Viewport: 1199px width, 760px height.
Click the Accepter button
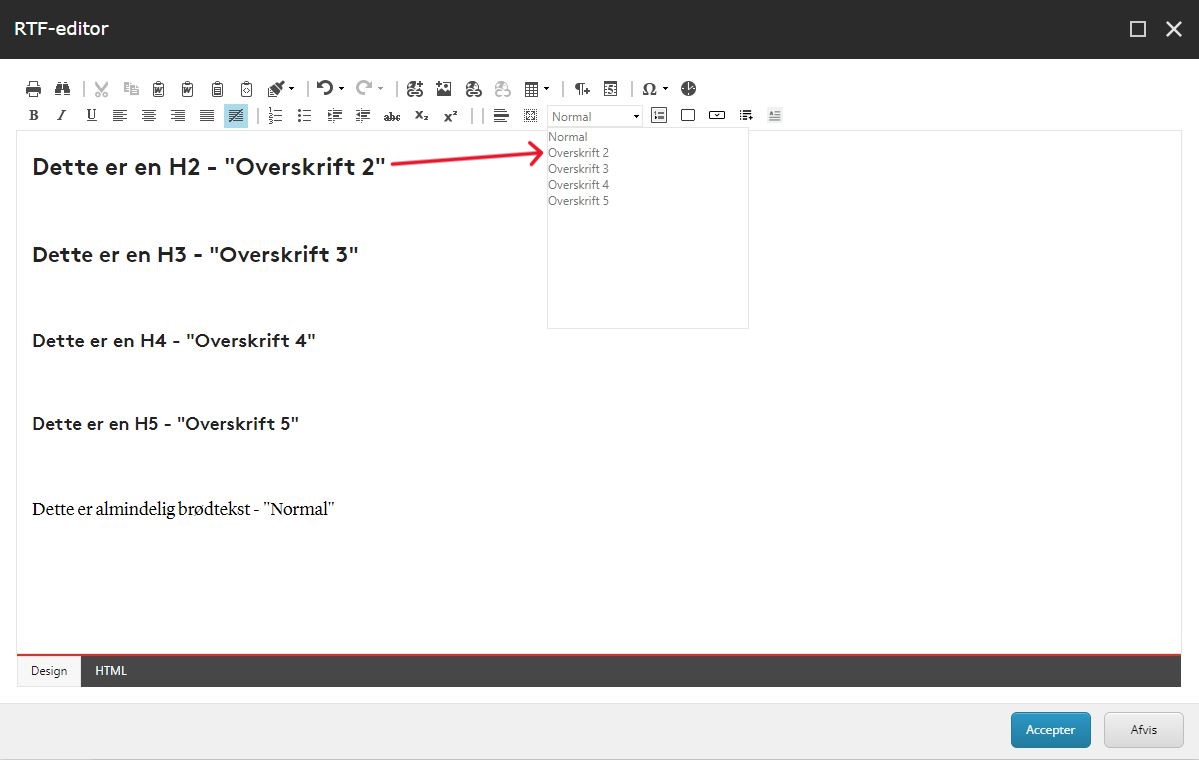[1050, 730]
